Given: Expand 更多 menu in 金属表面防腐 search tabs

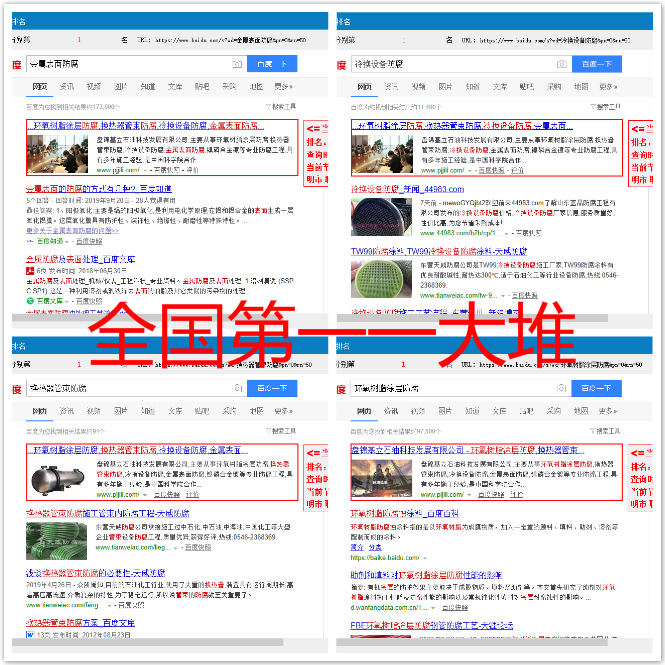Looking at the screenshot, I should [x=282, y=86].
